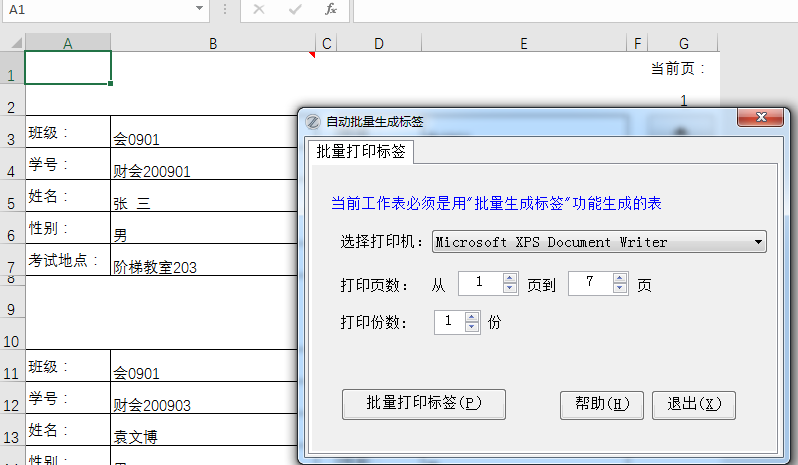Exit via the 退出(X) button
Viewport: 798px width, 465px height.
[x=694, y=404]
